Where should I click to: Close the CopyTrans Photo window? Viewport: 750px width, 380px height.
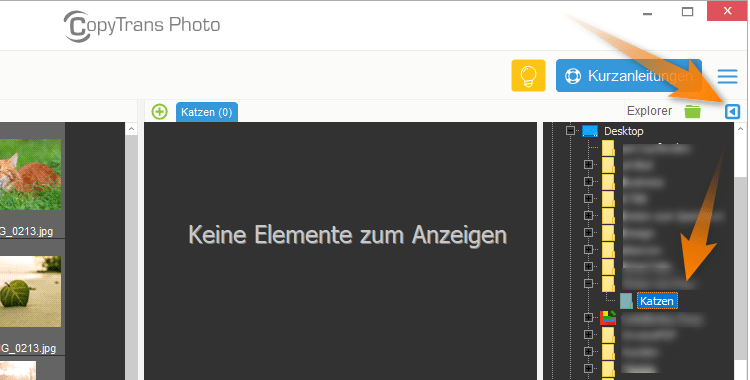(728, 11)
